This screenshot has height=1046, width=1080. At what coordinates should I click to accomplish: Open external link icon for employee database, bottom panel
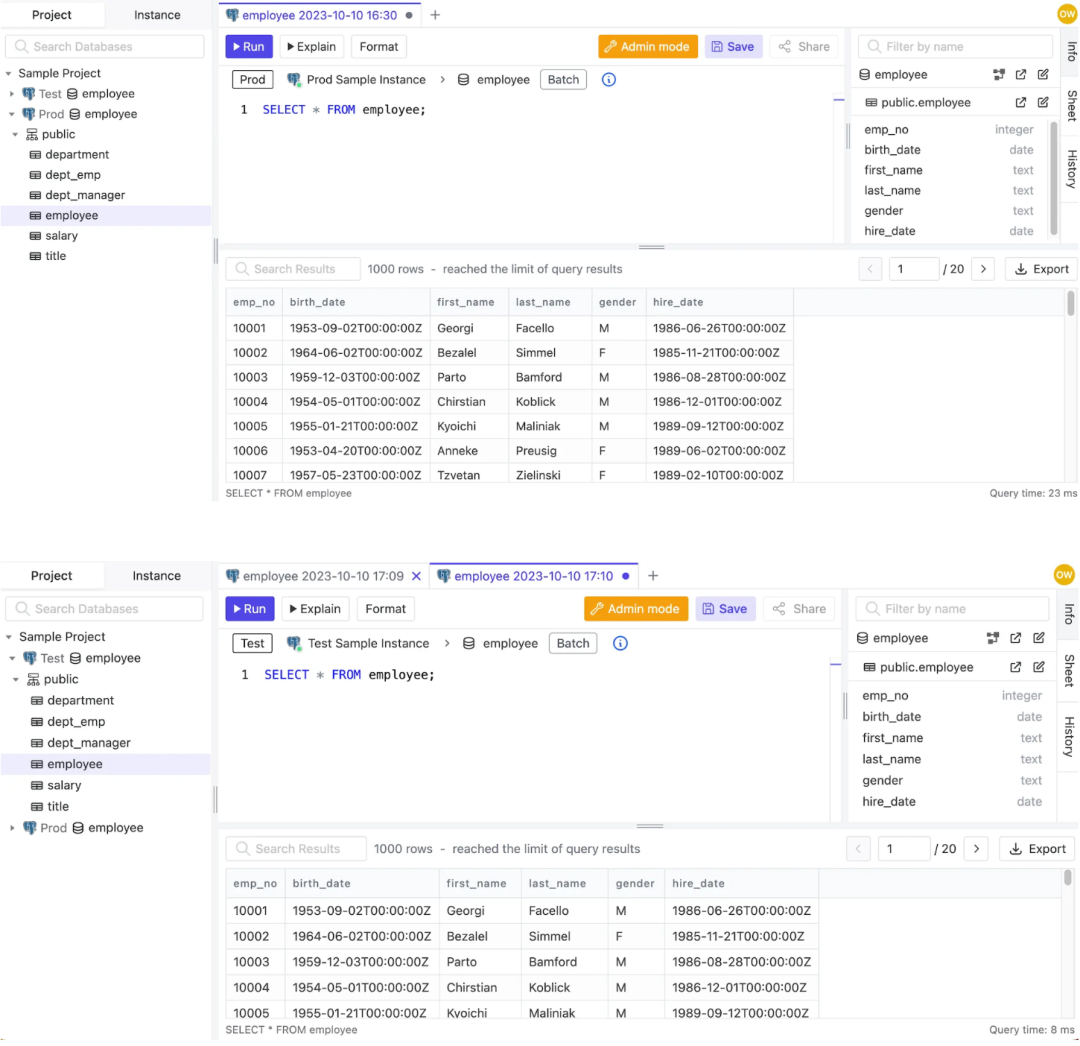pos(1015,638)
